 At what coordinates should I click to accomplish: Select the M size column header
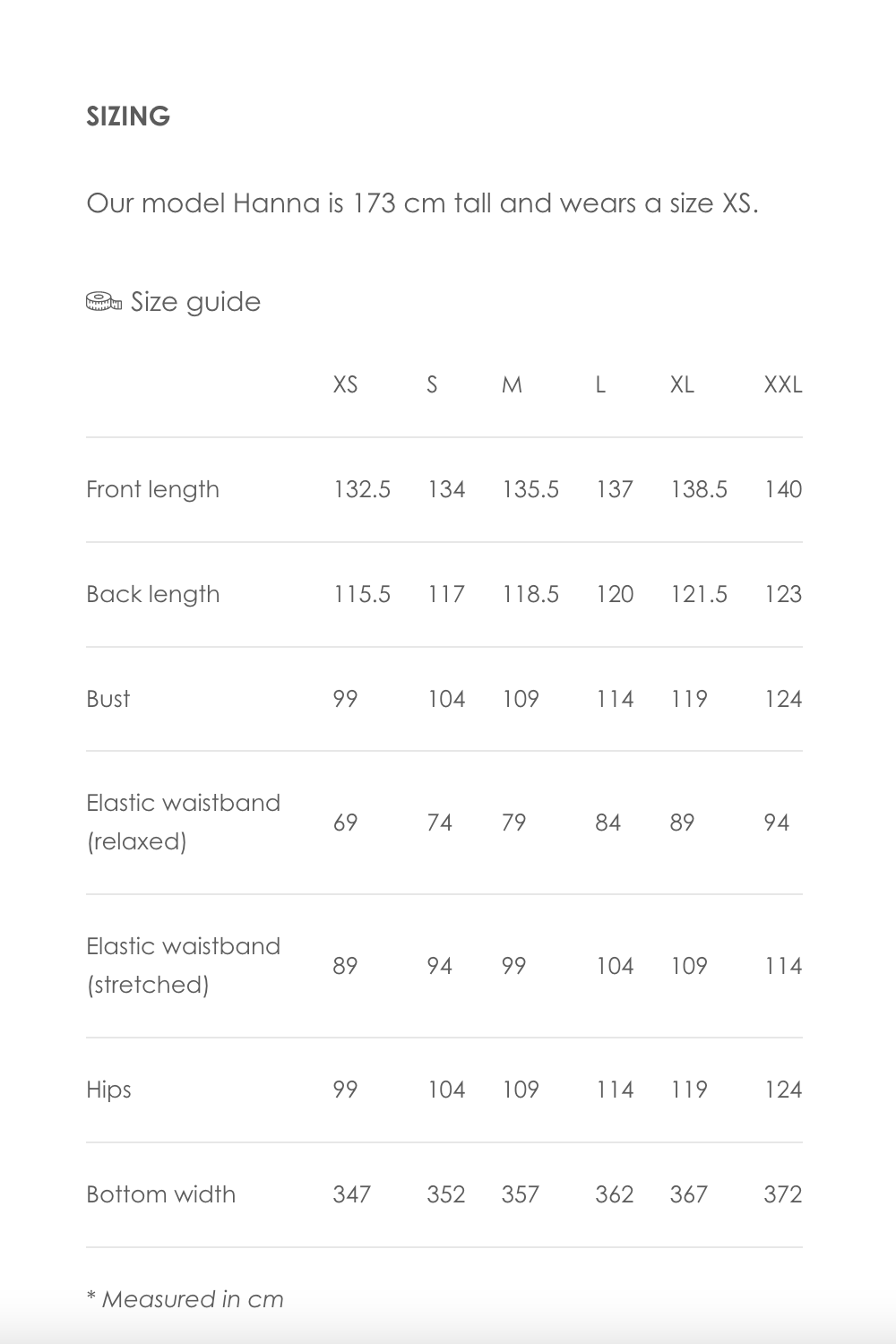click(x=512, y=385)
